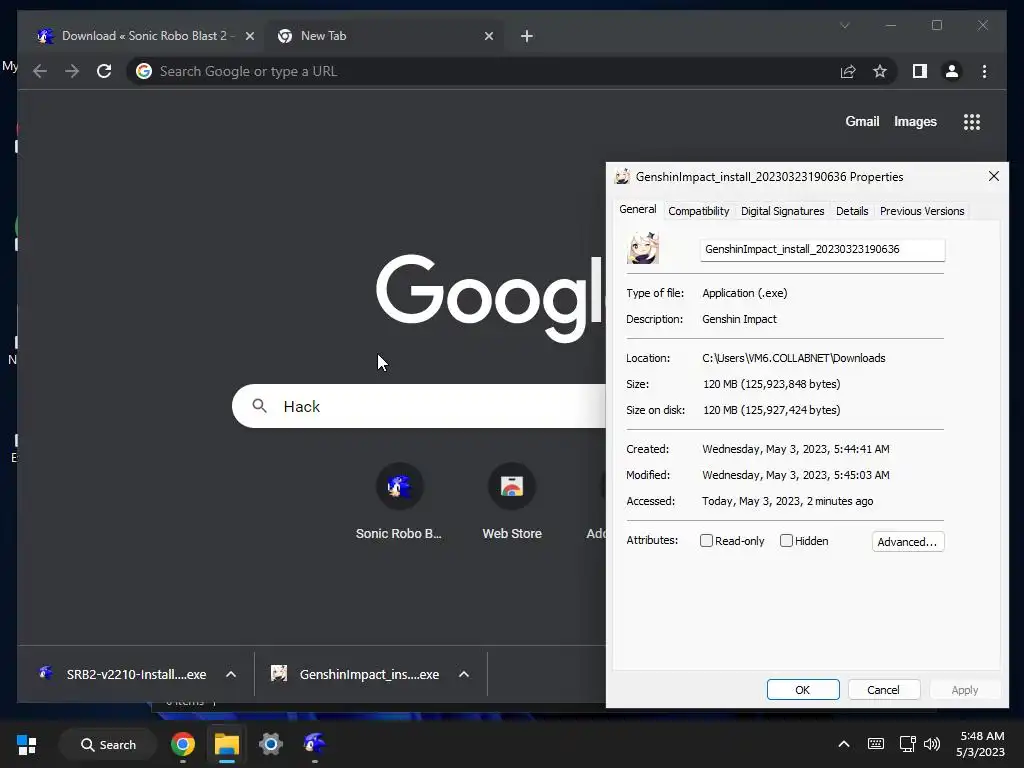
Task: Open the Chrome profile avatar icon
Action: (952, 71)
